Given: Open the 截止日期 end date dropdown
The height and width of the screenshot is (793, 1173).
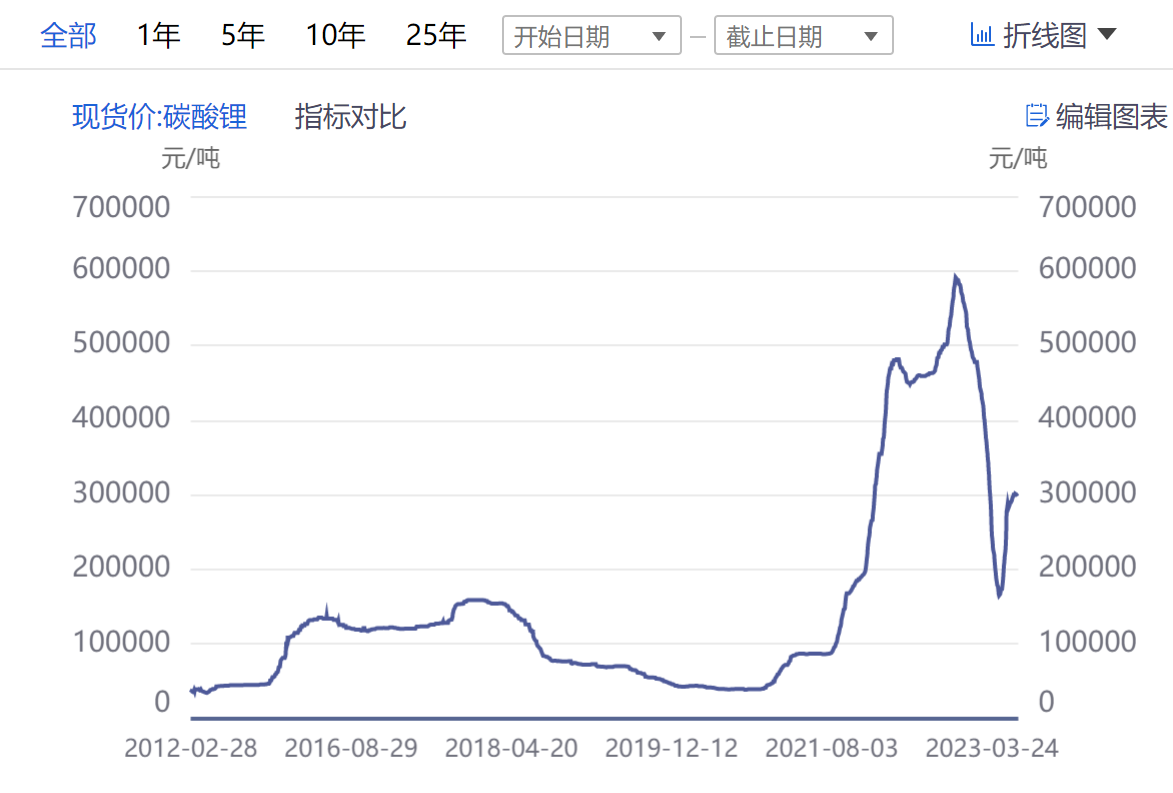Looking at the screenshot, I should click(803, 34).
